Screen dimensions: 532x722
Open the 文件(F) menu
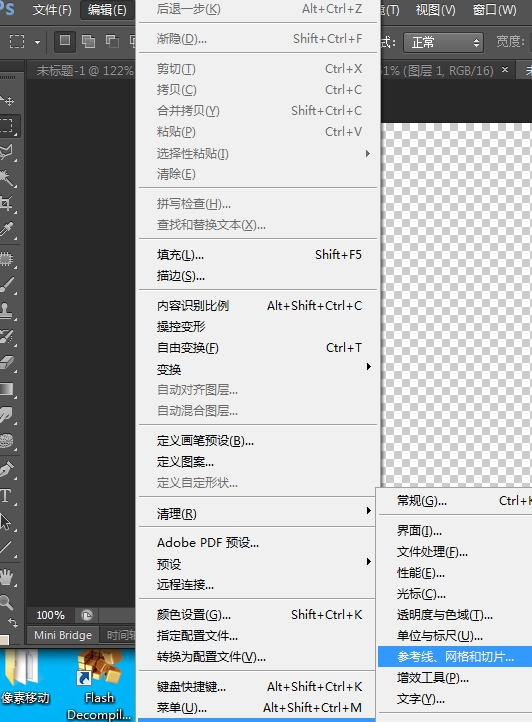pyautogui.click(x=52, y=10)
